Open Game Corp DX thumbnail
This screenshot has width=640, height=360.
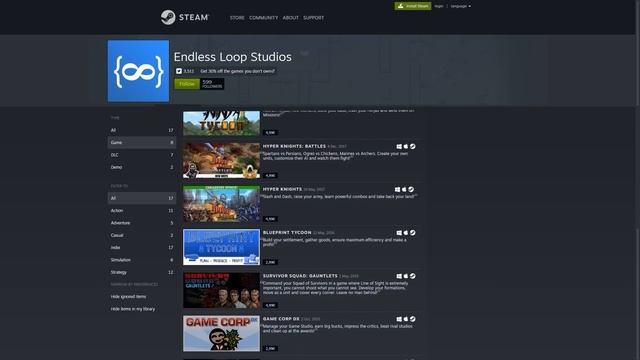click(x=221, y=333)
